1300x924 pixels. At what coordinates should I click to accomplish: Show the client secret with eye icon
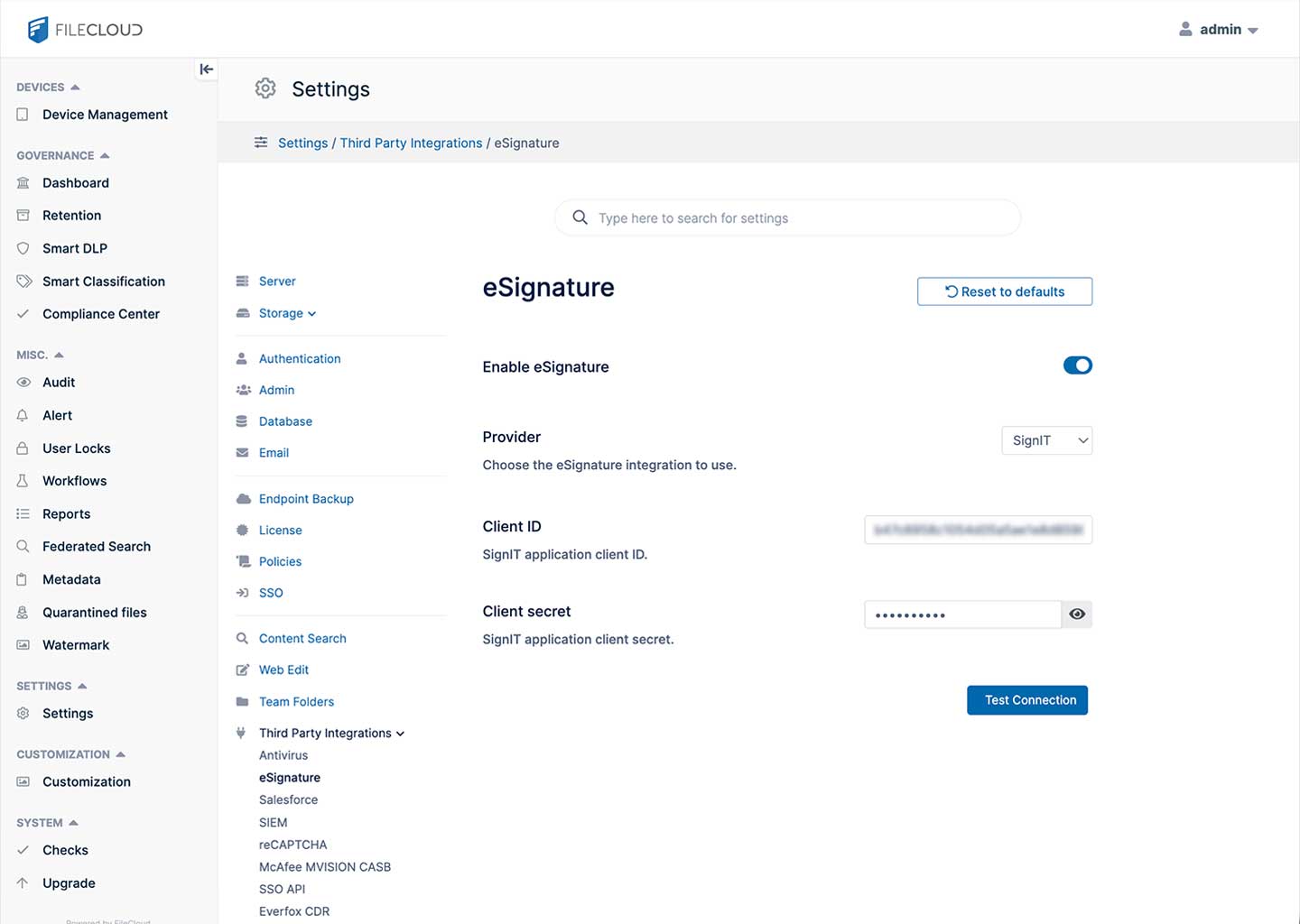(1077, 614)
